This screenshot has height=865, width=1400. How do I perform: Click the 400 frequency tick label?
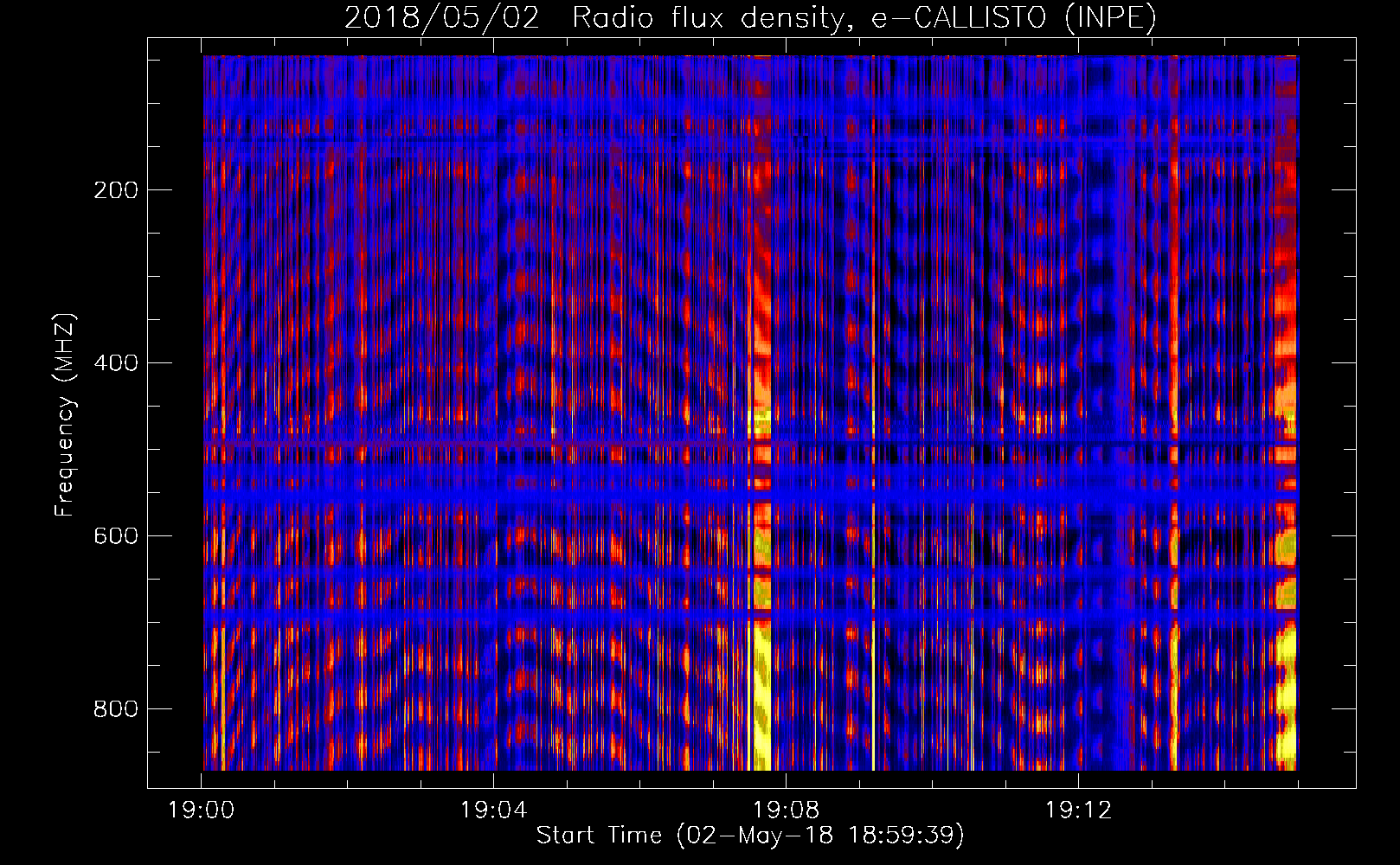(x=116, y=362)
